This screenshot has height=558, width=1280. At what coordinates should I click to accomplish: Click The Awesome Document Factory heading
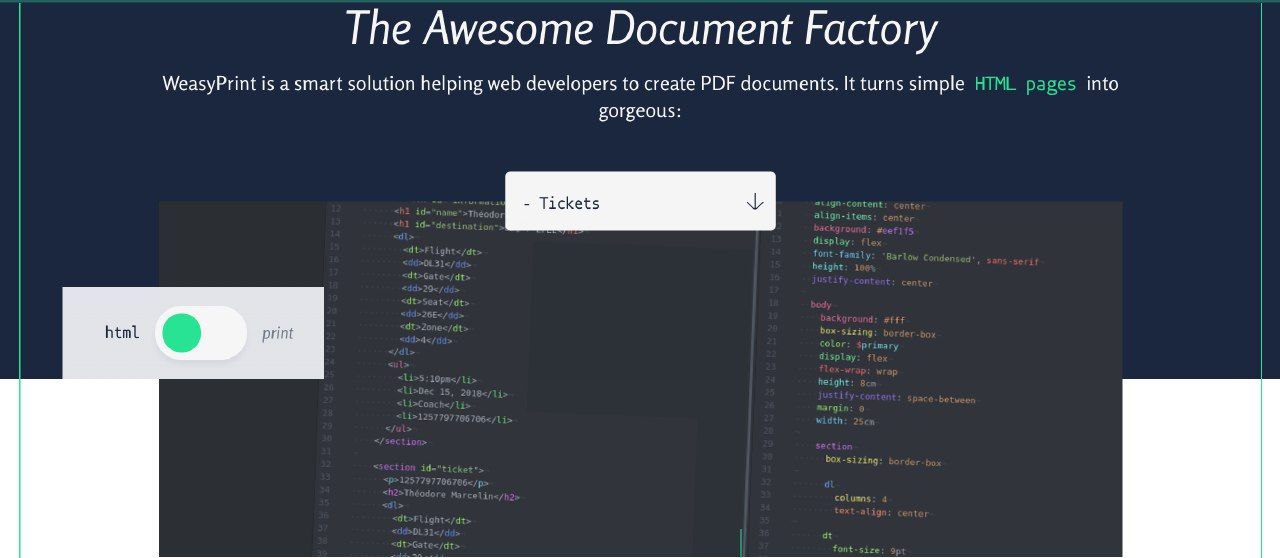pyautogui.click(x=640, y=29)
